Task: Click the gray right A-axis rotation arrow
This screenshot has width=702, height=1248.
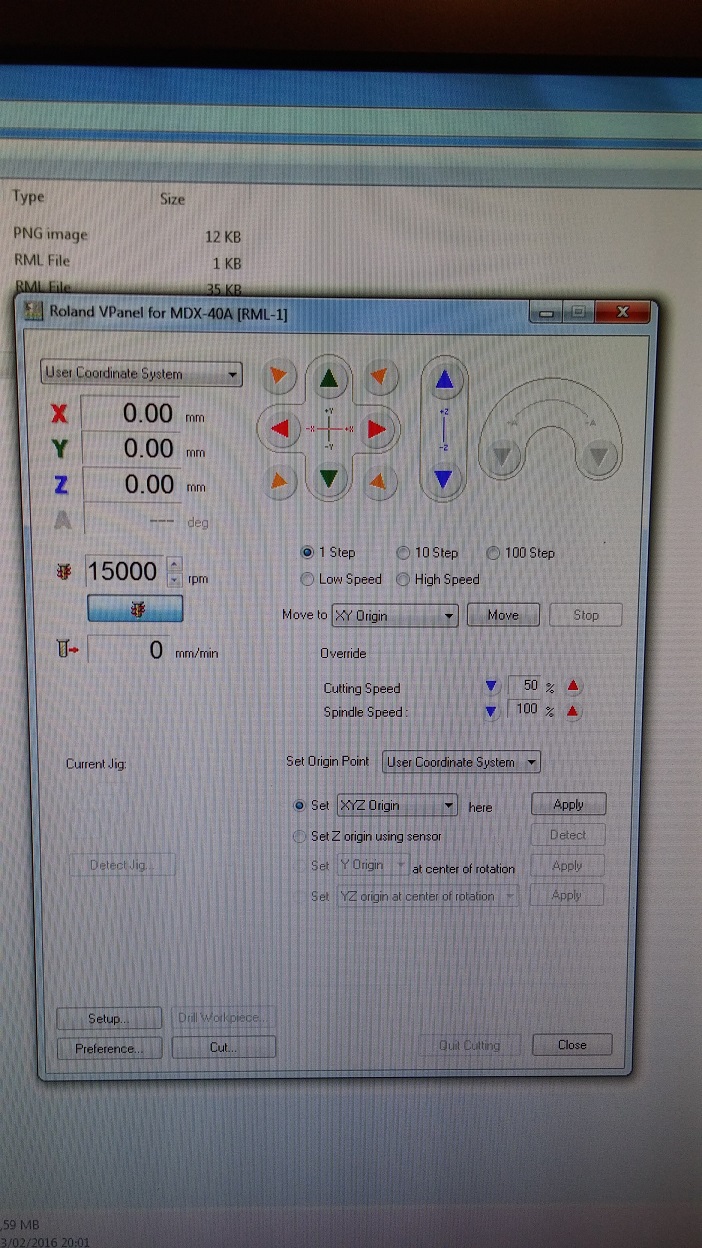Action: [x=598, y=458]
